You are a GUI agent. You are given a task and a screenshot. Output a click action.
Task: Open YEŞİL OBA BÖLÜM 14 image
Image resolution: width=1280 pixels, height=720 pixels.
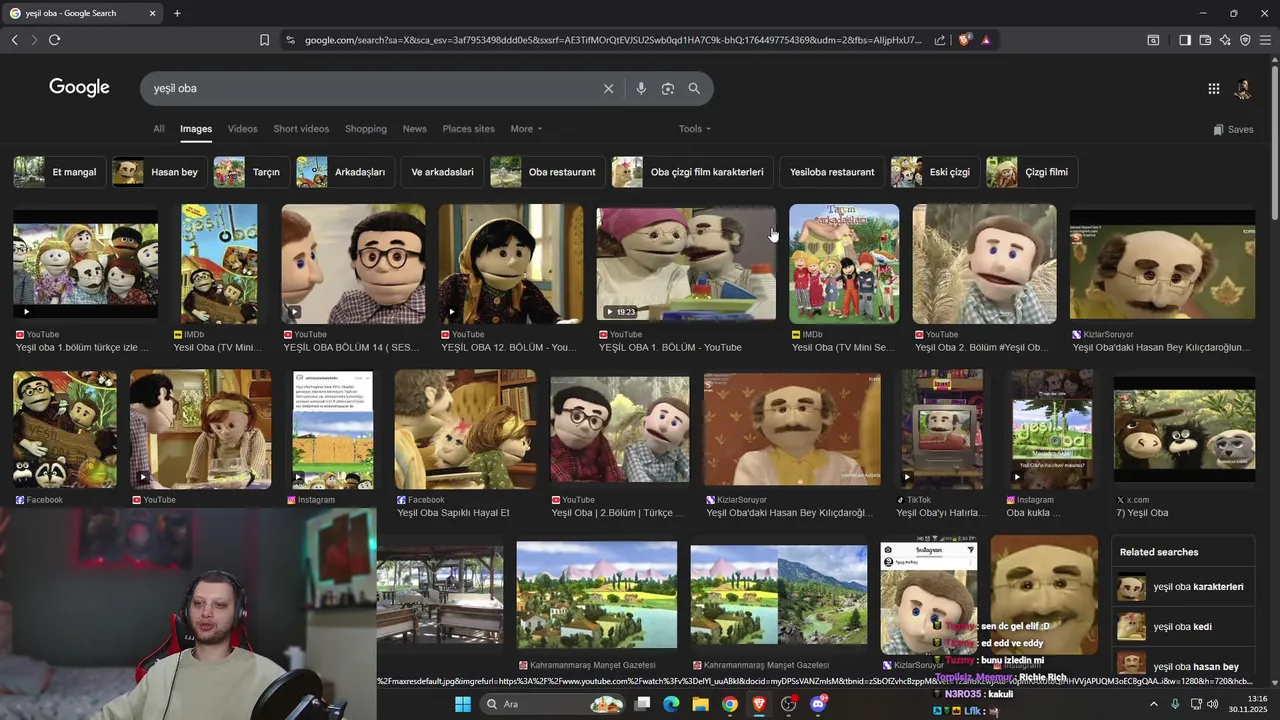353,264
